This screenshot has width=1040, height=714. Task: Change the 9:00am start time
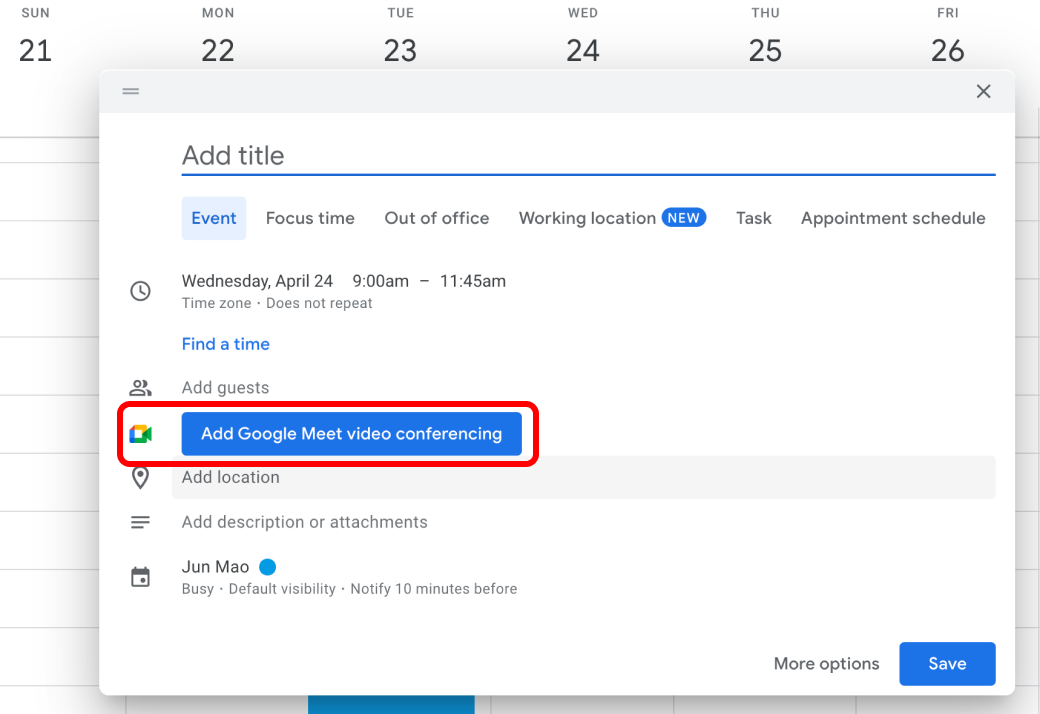pos(380,281)
